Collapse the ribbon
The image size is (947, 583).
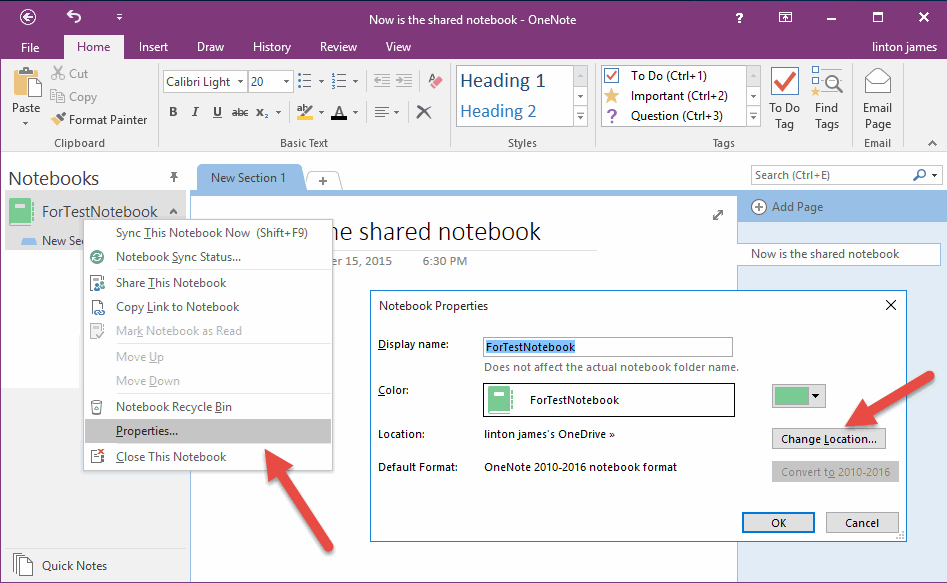933,143
